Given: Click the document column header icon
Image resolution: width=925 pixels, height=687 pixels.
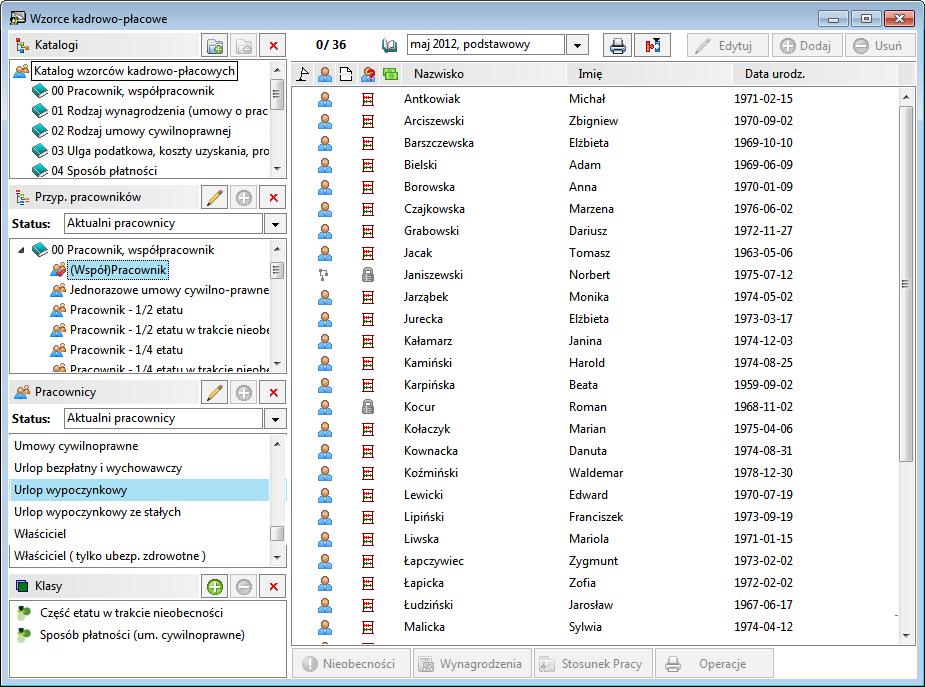Looking at the screenshot, I should click(x=346, y=74).
